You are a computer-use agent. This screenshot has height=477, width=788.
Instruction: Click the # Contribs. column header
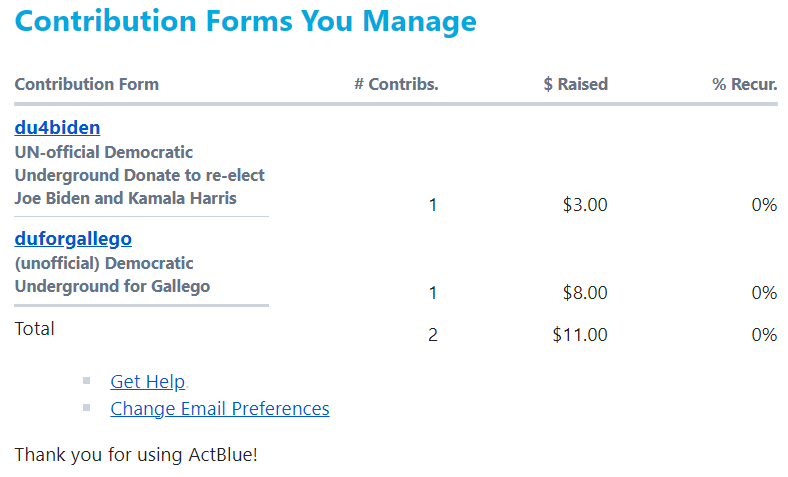(x=396, y=84)
